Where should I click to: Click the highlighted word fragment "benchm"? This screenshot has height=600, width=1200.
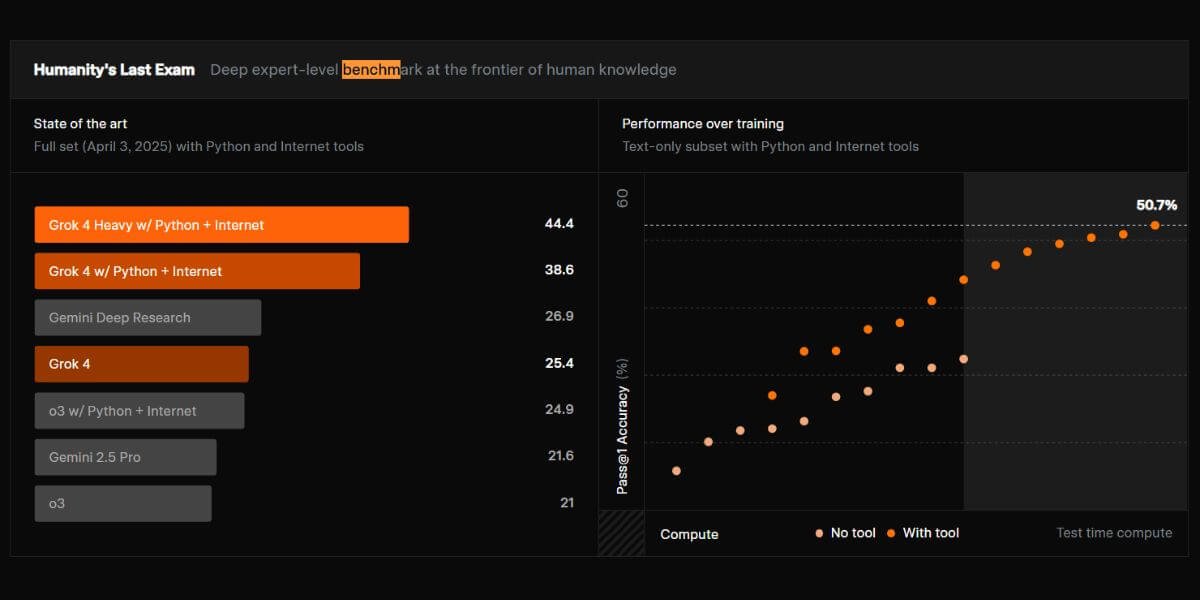[371, 70]
